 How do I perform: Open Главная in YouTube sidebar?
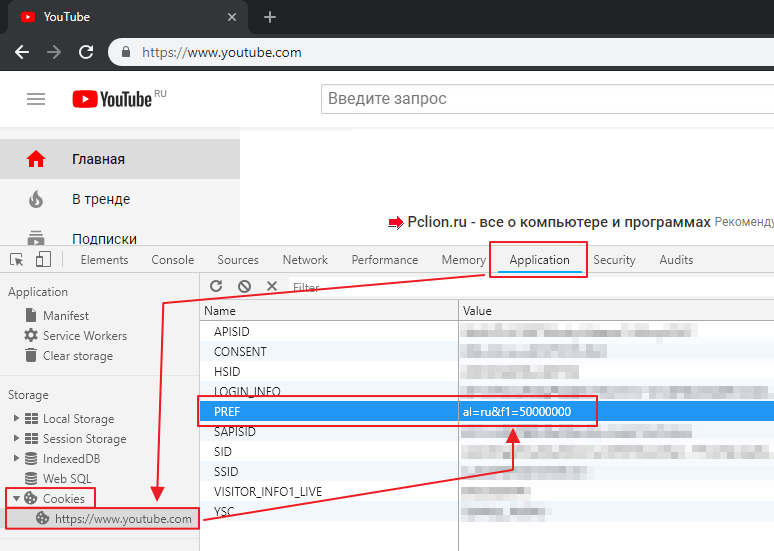[x=120, y=159]
